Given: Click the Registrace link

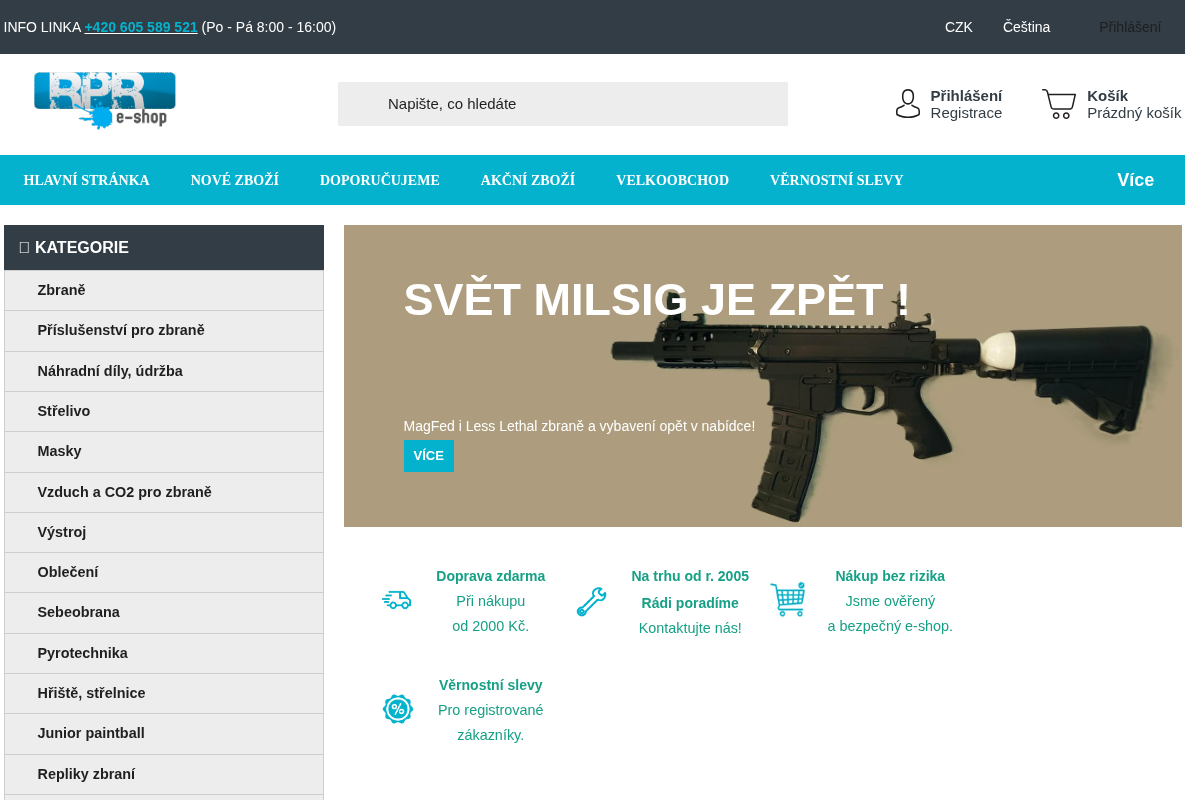Looking at the screenshot, I should (966, 113).
